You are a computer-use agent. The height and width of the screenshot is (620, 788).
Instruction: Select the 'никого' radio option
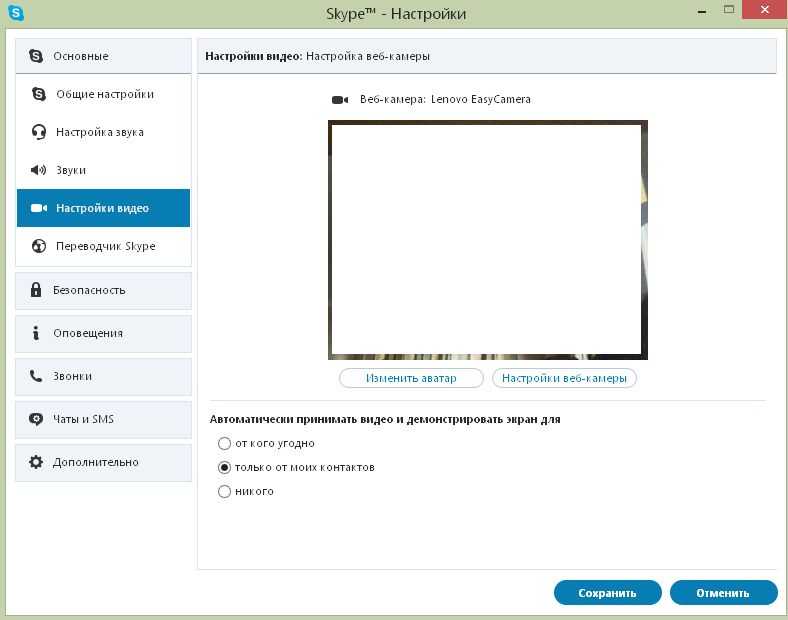pyautogui.click(x=224, y=491)
